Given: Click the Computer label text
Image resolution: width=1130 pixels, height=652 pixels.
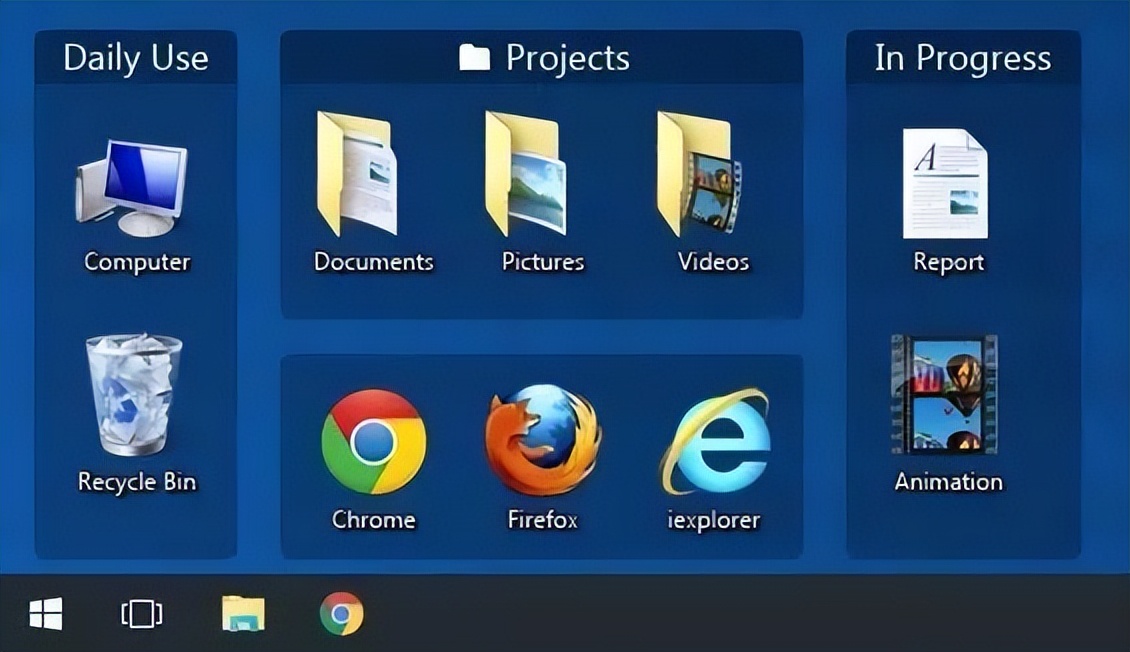Looking at the screenshot, I should [x=137, y=262].
